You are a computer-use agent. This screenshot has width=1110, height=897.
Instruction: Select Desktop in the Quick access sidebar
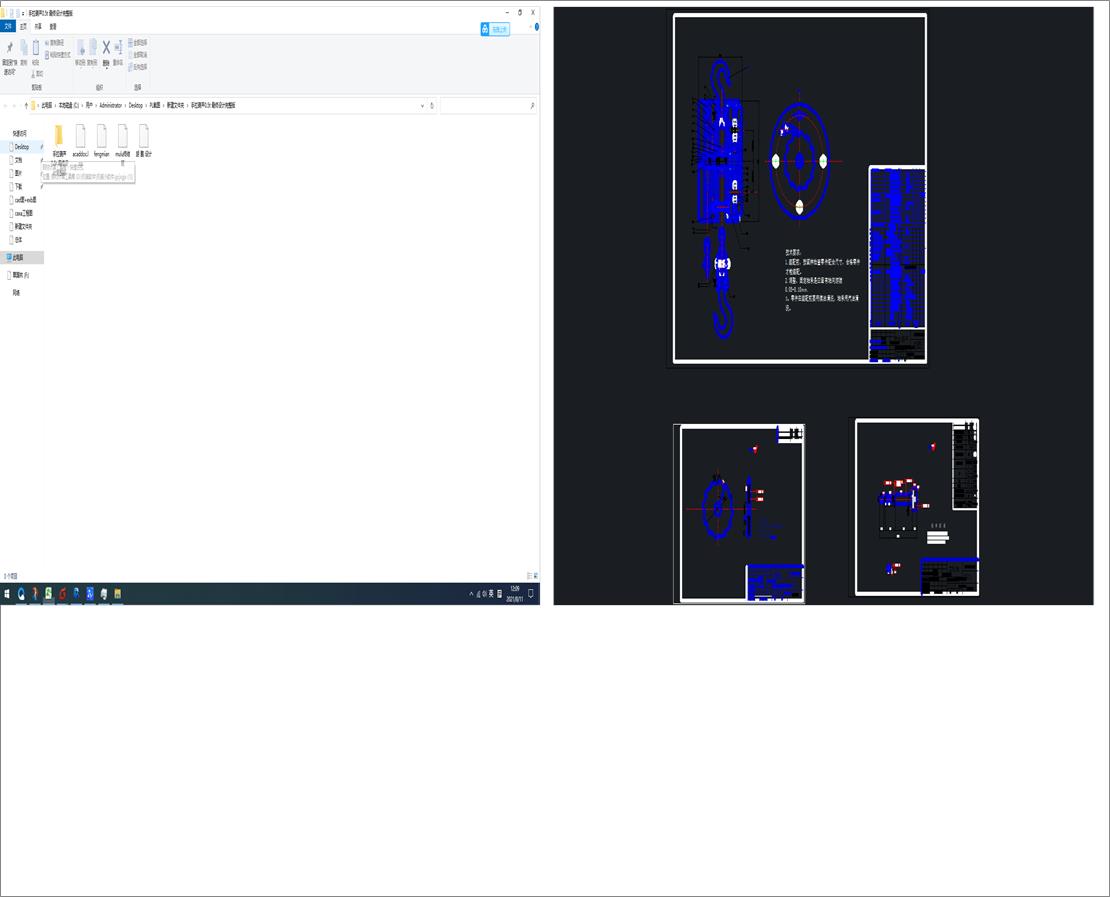[21, 147]
